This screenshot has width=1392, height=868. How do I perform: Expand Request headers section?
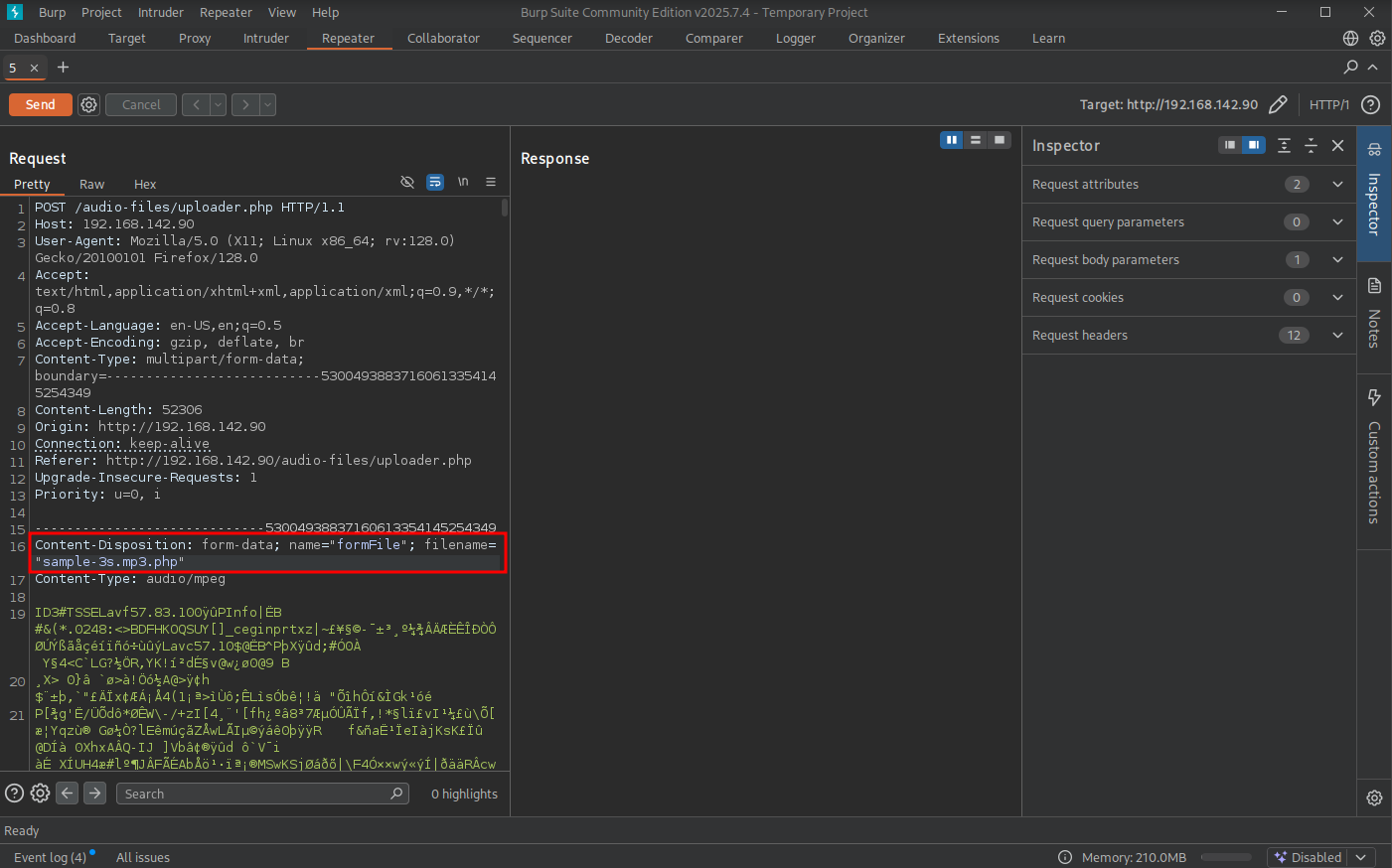tap(1337, 335)
